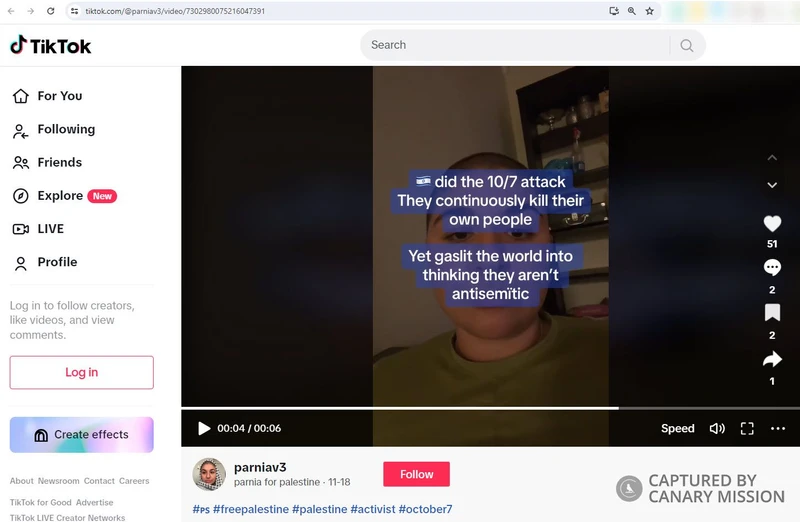Image resolution: width=800 pixels, height=522 pixels.
Task: Open the Following feed
Action: [x=54, y=130]
